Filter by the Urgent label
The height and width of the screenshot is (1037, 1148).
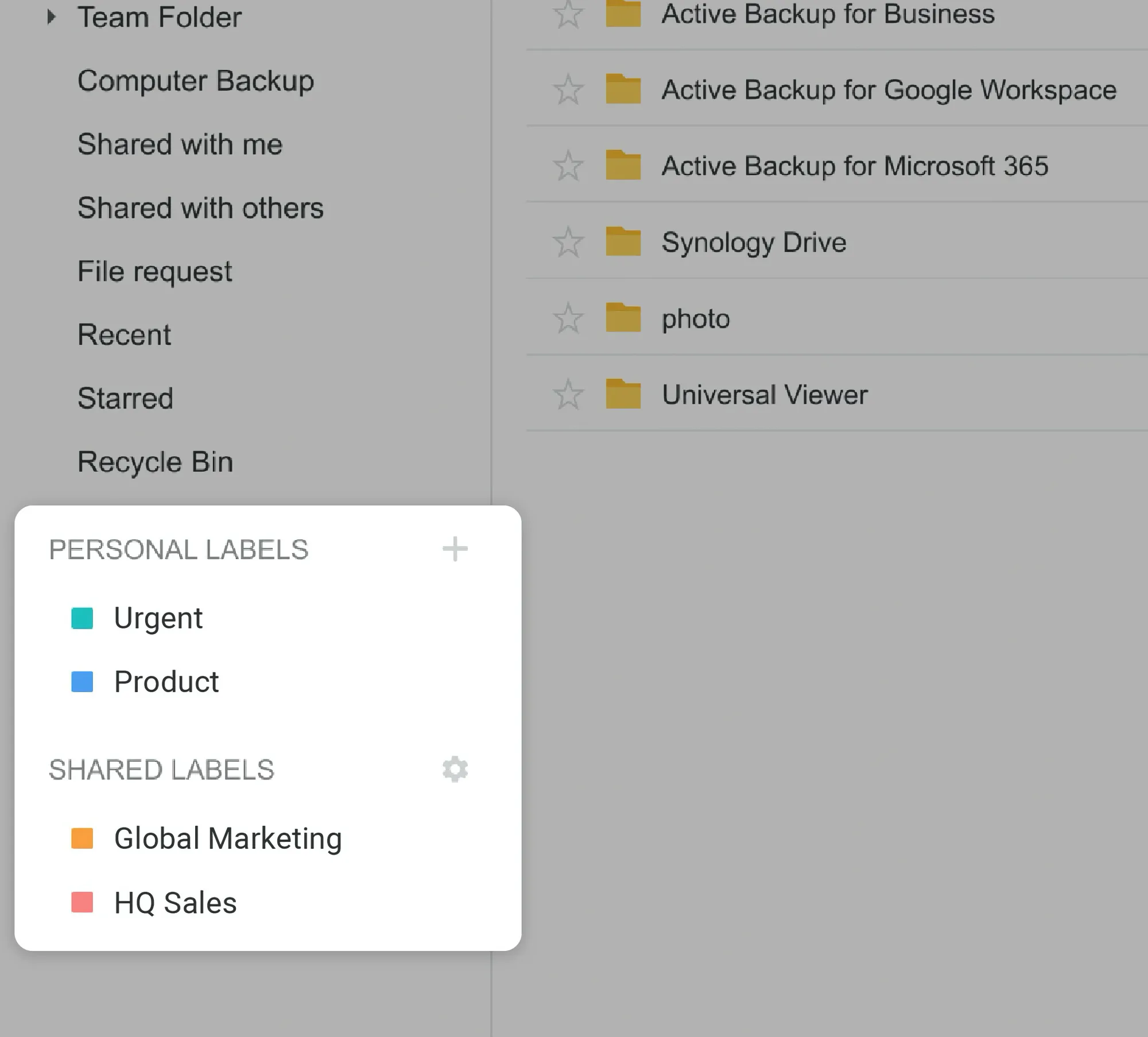coord(158,618)
